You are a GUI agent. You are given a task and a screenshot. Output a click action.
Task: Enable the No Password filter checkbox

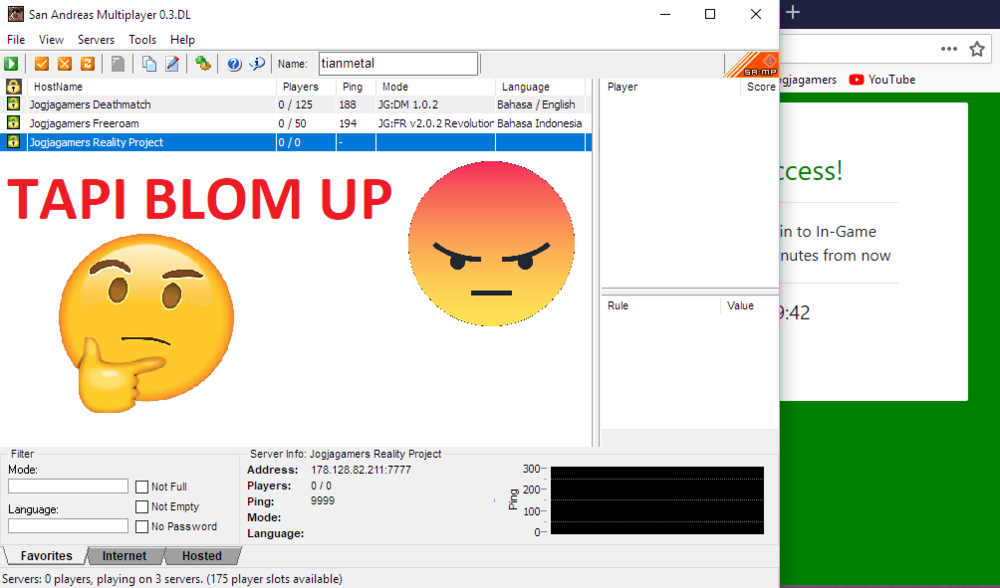142,527
